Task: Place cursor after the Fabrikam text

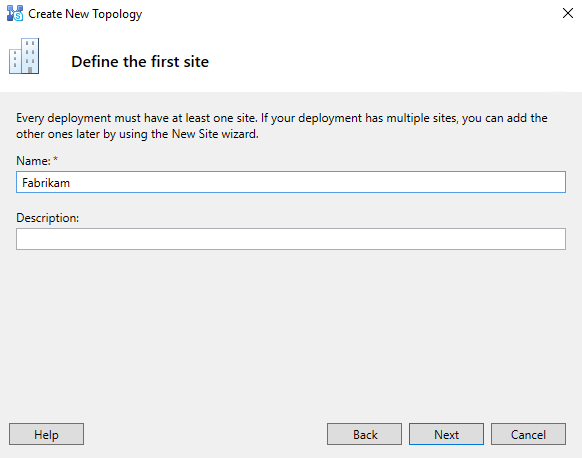Action: pyautogui.click(x=71, y=183)
